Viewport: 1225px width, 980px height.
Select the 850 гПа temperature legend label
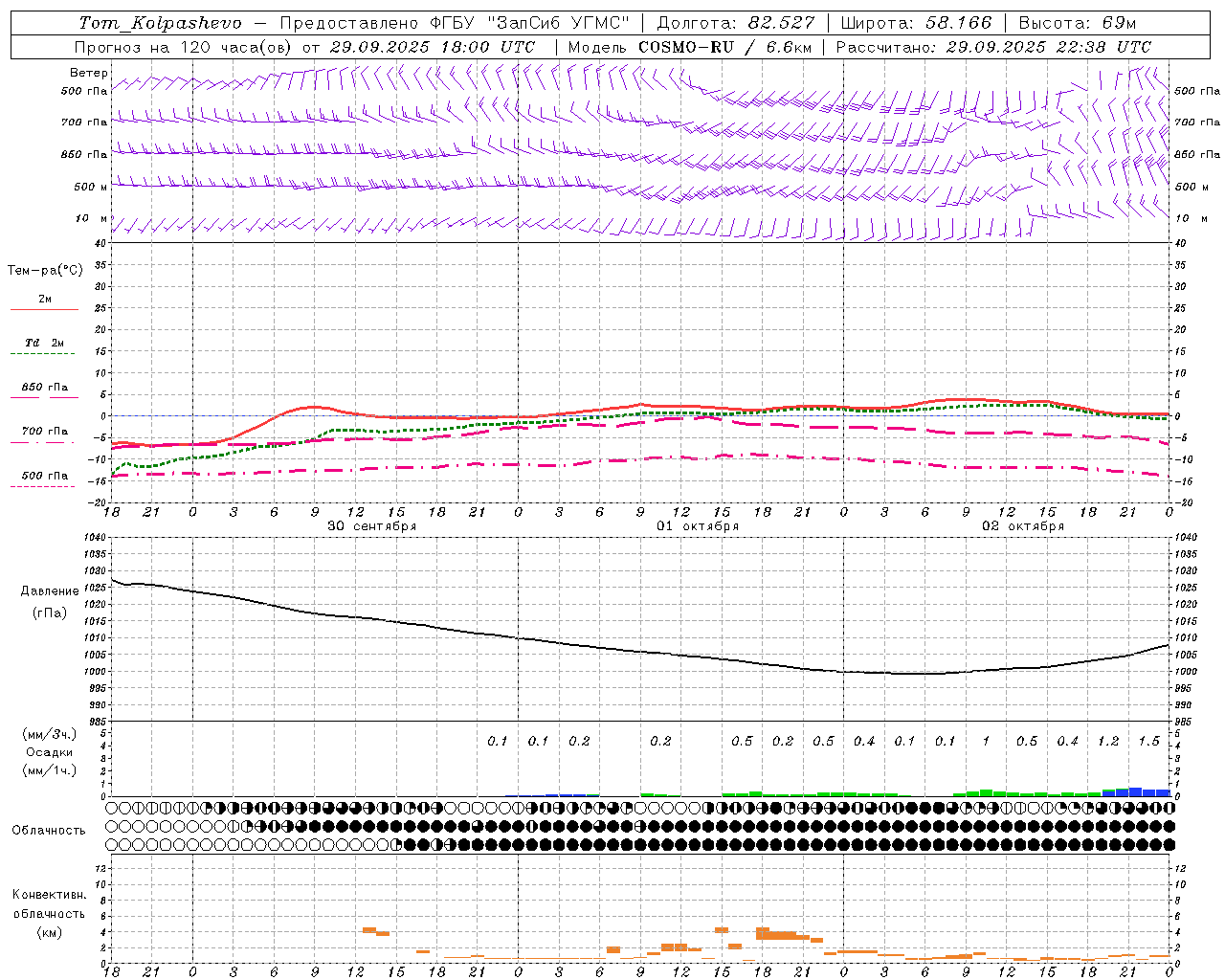click(x=44, y=388)
